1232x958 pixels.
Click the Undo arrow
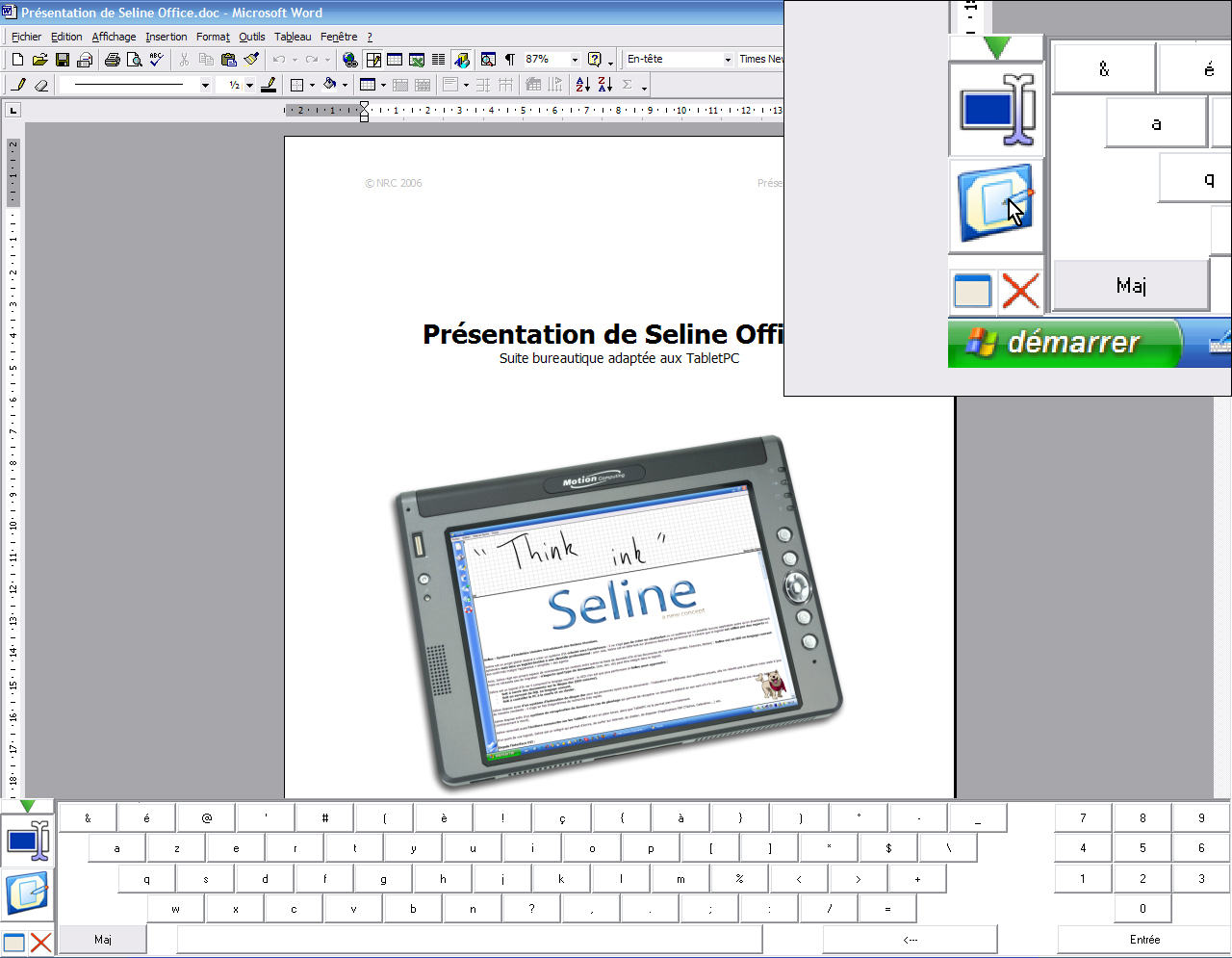pyautogui.click(x=279, y=60)
